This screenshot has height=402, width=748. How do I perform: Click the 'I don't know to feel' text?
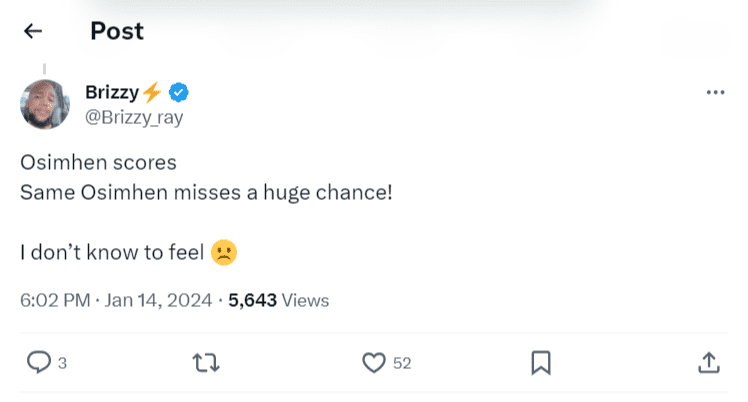[x=112, y=254]
